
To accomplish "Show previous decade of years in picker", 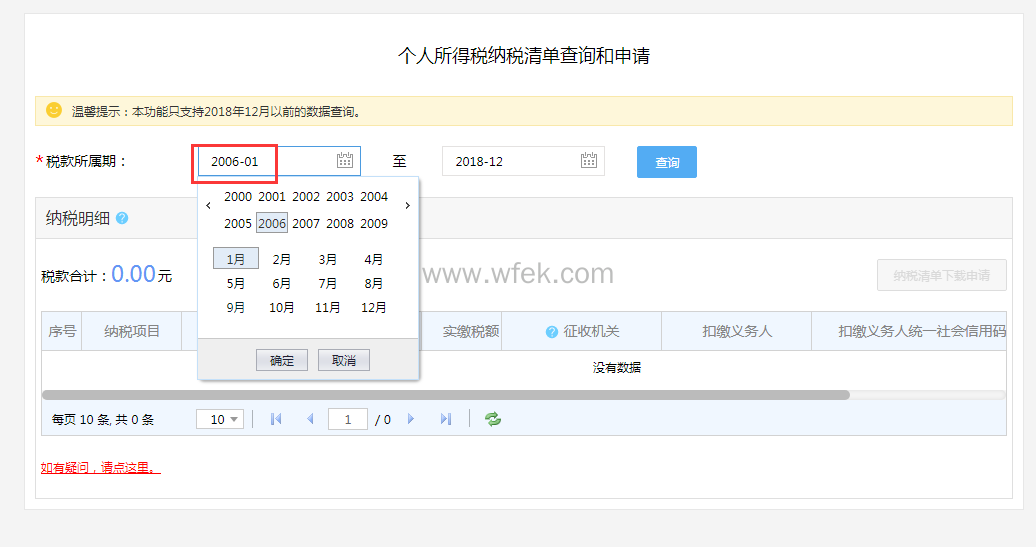I will click(x=208, y=206).
